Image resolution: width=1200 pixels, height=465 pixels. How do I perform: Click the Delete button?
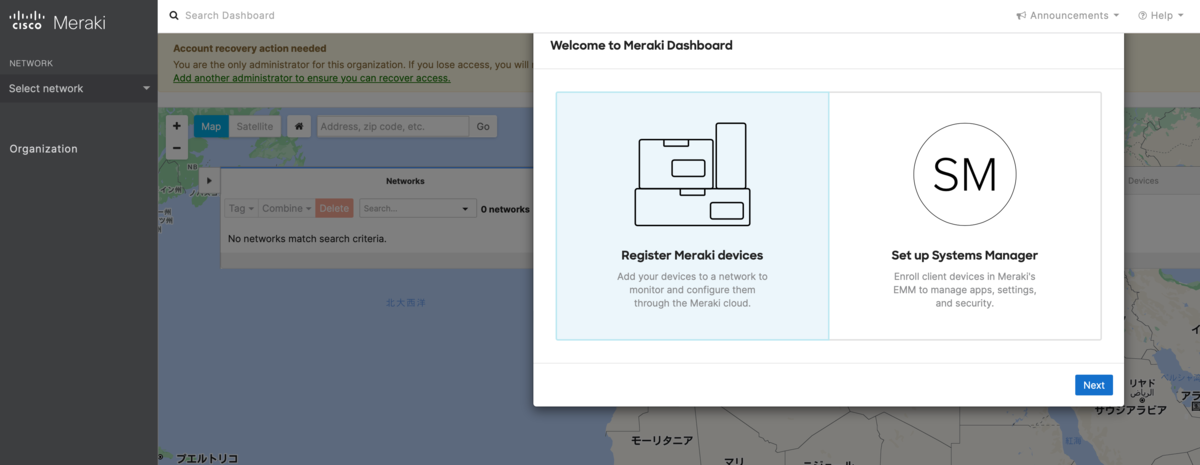(334, 209)
